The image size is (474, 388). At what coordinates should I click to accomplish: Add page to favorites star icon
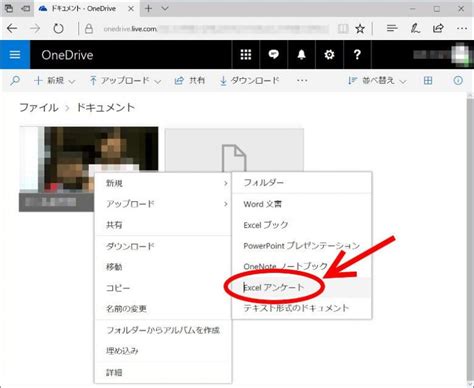click(x=360, y=29)
